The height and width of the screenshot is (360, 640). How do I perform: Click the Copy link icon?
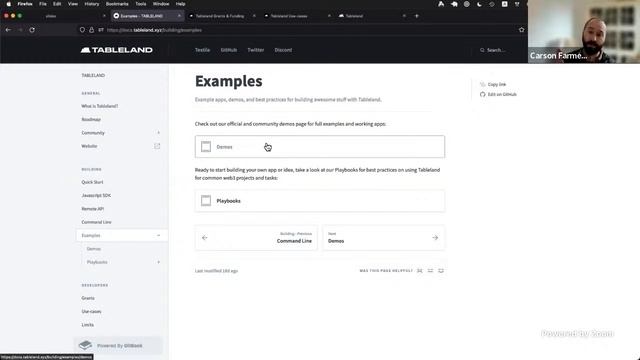coord(482,84)
